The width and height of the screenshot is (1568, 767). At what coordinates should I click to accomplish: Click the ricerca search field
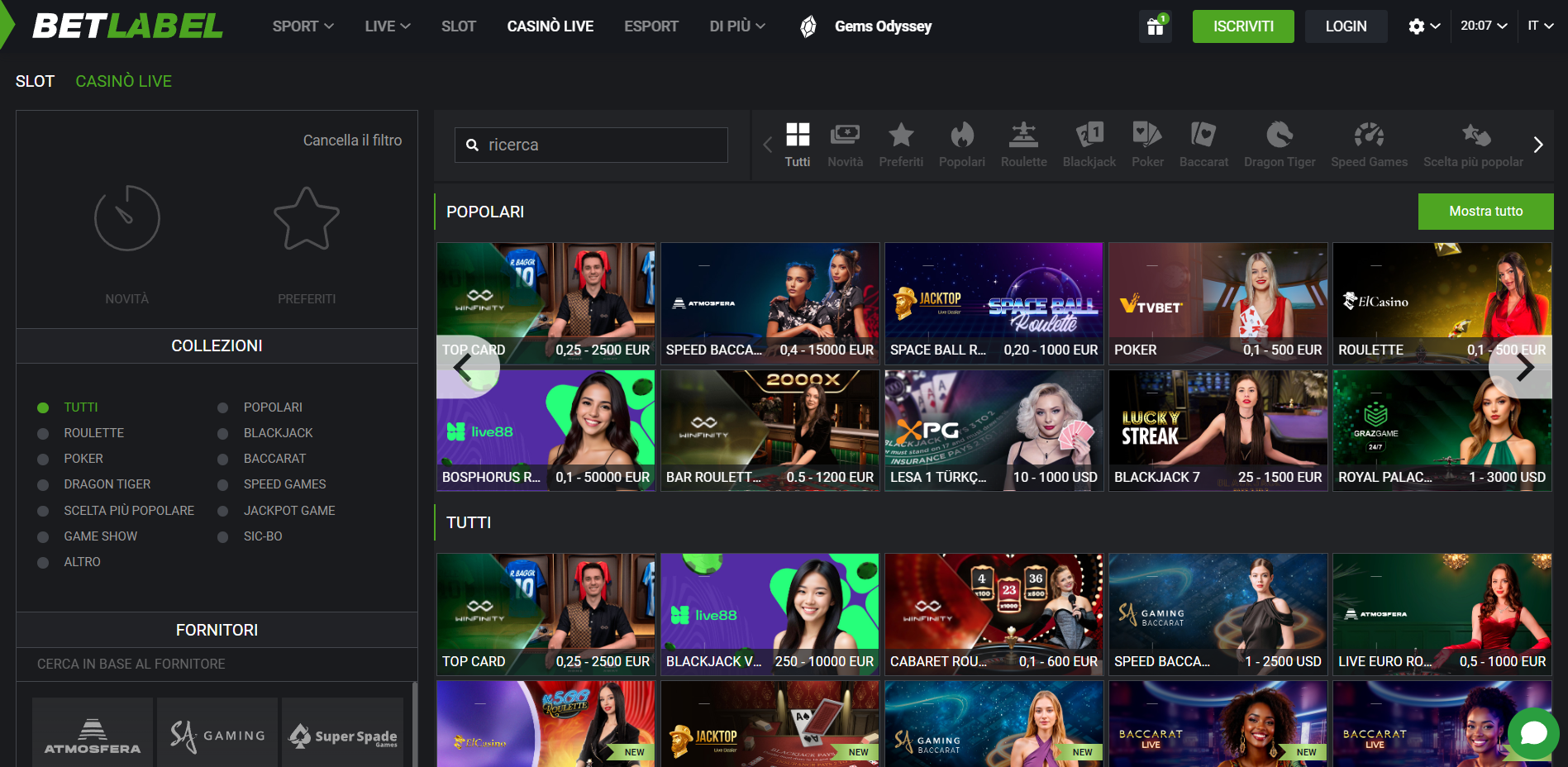(591, 145)
